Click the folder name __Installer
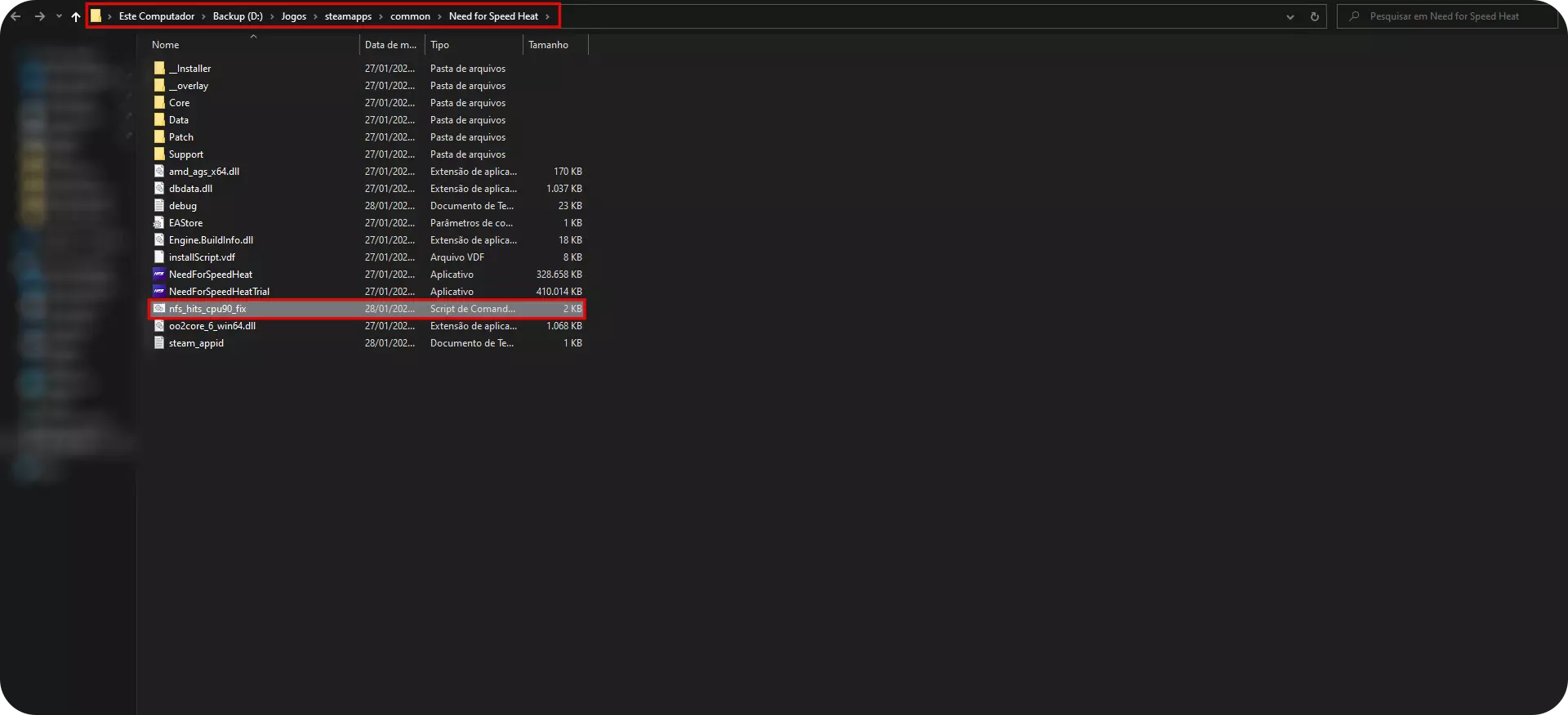Image resolution: width=1568 pixels, height=715 pixels. (189, 69)
